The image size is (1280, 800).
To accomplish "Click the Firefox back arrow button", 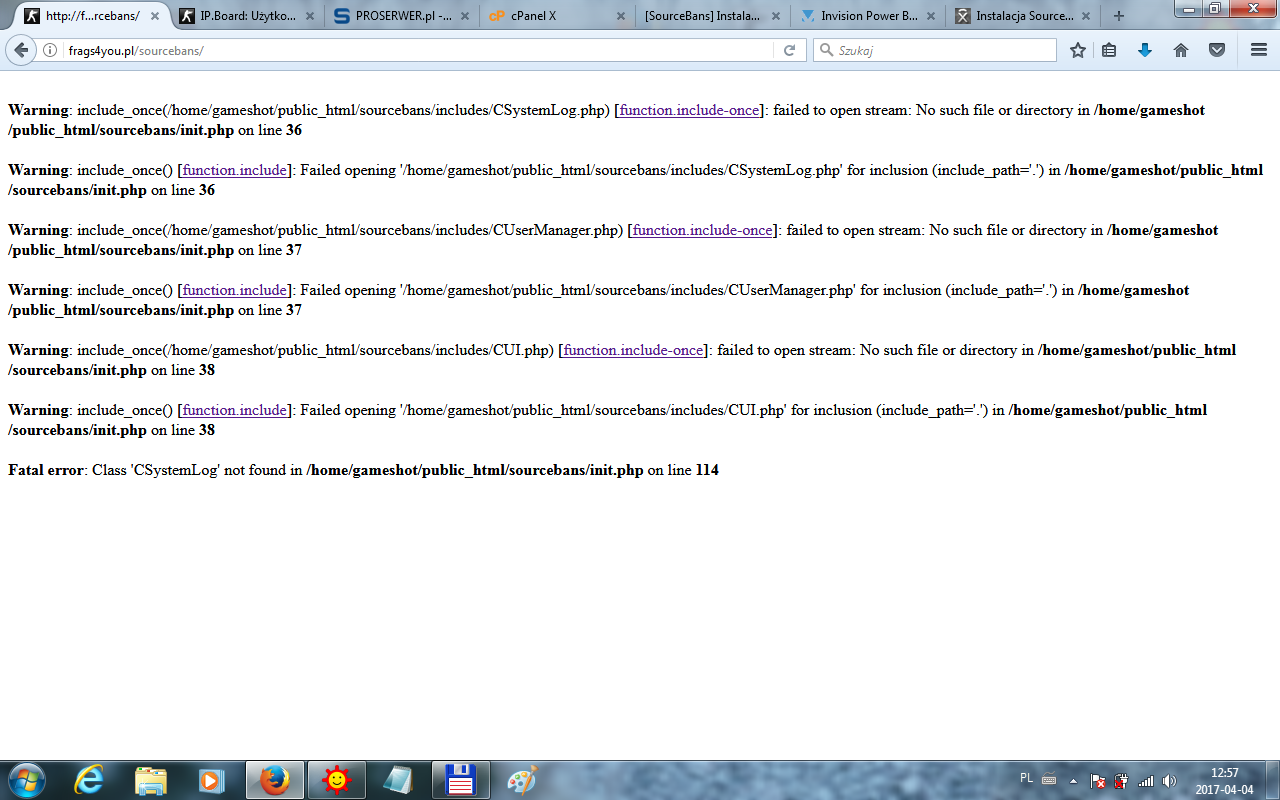I will (22, 50).
